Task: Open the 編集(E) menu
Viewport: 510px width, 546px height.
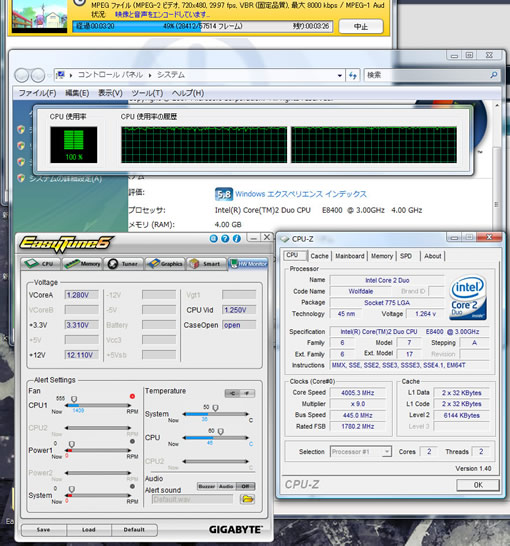Action: [77, 93]
